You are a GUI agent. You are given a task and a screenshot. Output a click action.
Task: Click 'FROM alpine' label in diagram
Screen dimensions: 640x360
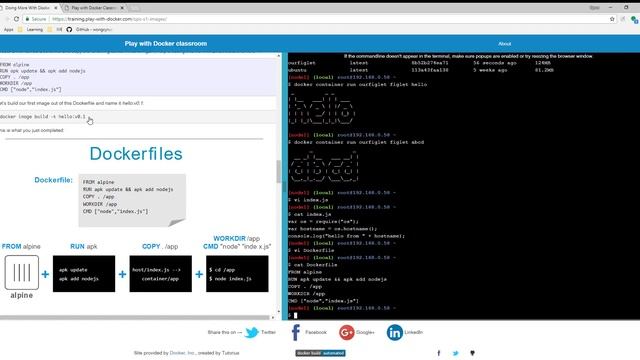pos(21,247)
